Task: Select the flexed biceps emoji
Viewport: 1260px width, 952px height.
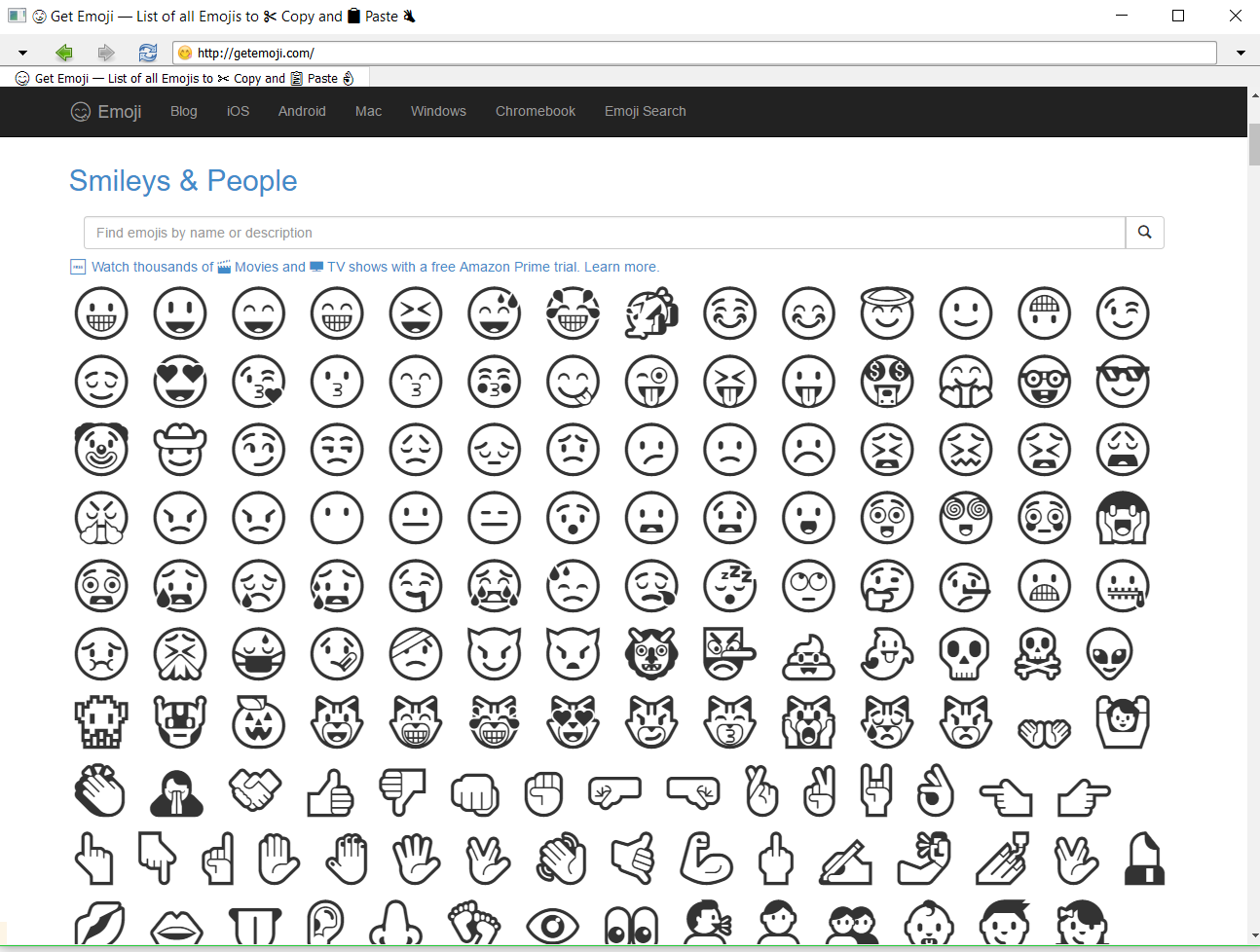Action: pos(705,859)
